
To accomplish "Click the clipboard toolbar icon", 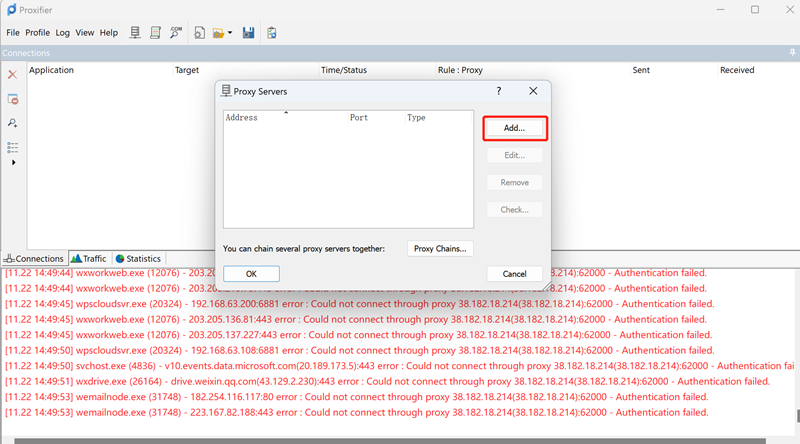I will (271, 33).
